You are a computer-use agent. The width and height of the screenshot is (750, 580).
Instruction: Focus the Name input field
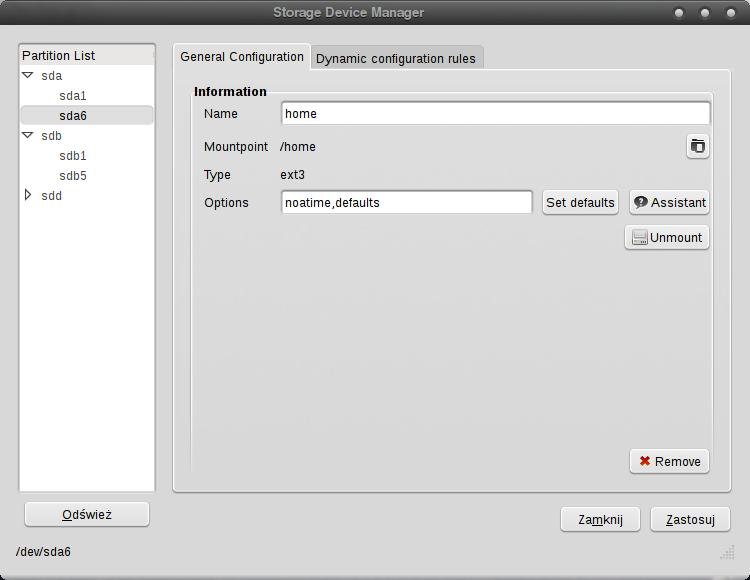tap(496, 114)
